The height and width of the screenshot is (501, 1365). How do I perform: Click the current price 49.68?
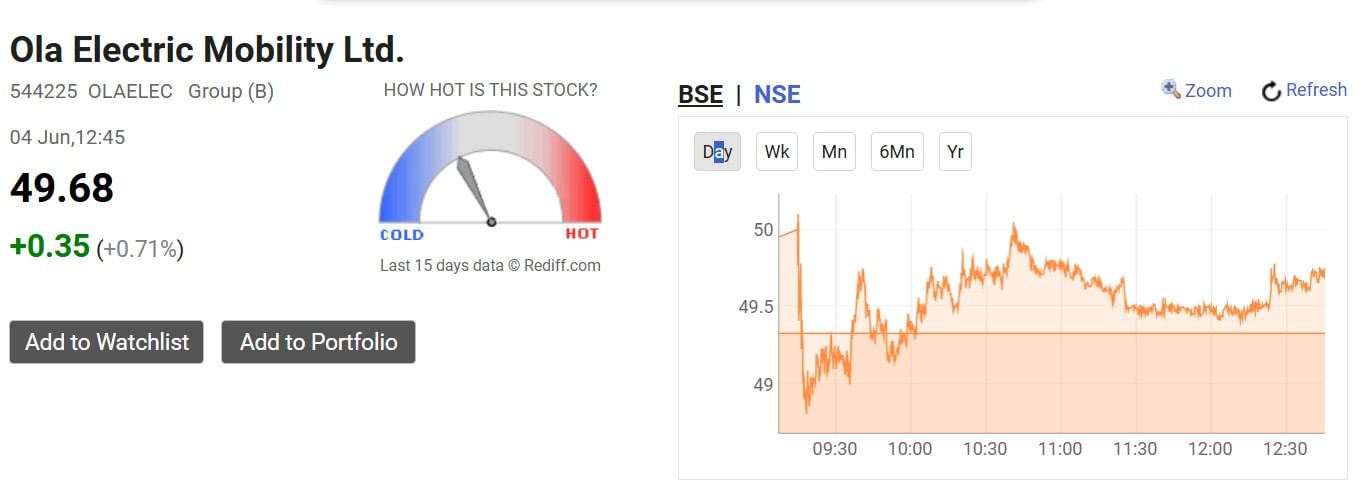point(62,188)
